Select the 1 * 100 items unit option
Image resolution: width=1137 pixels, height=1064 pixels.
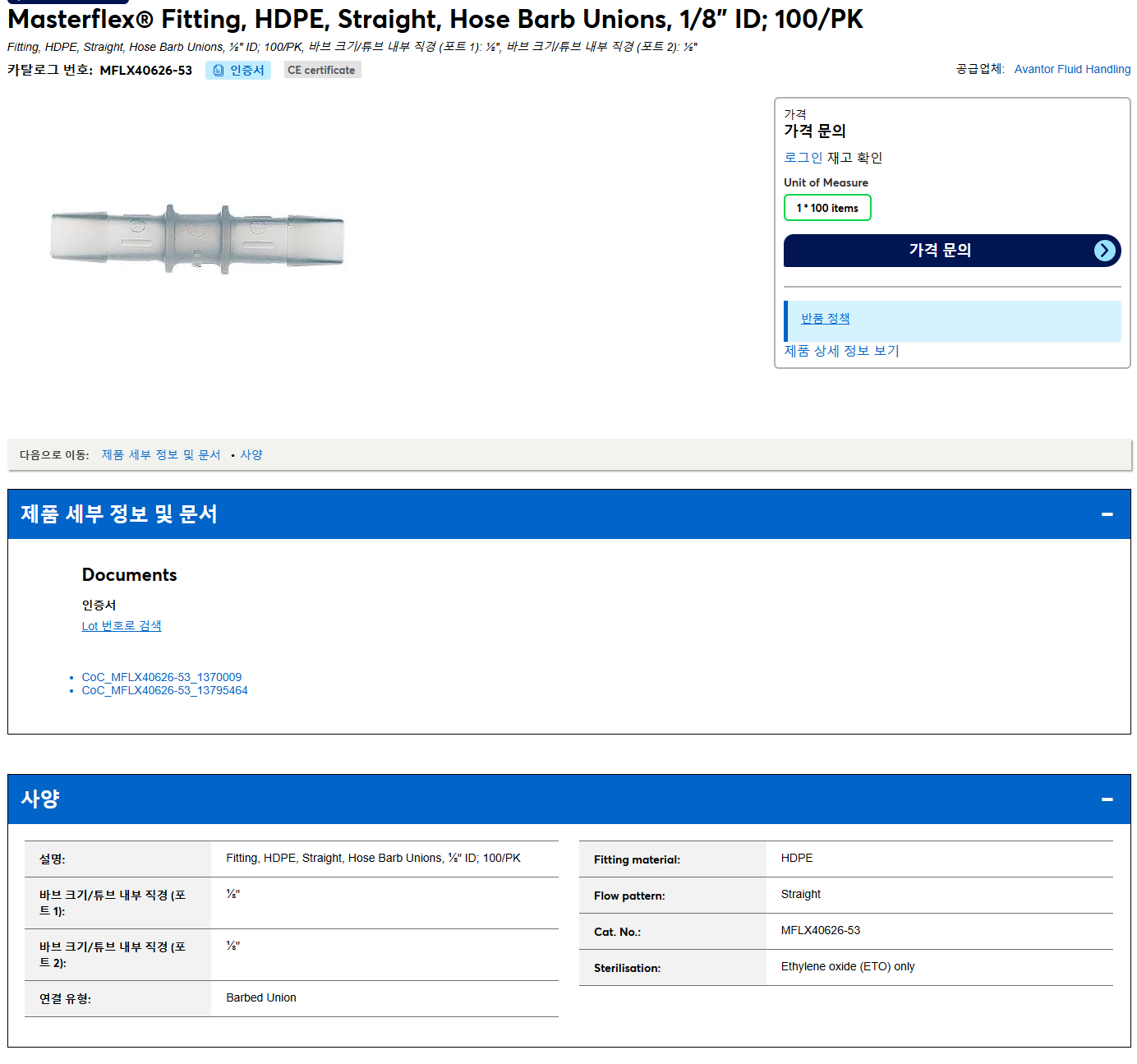click(x=827, y=208)
